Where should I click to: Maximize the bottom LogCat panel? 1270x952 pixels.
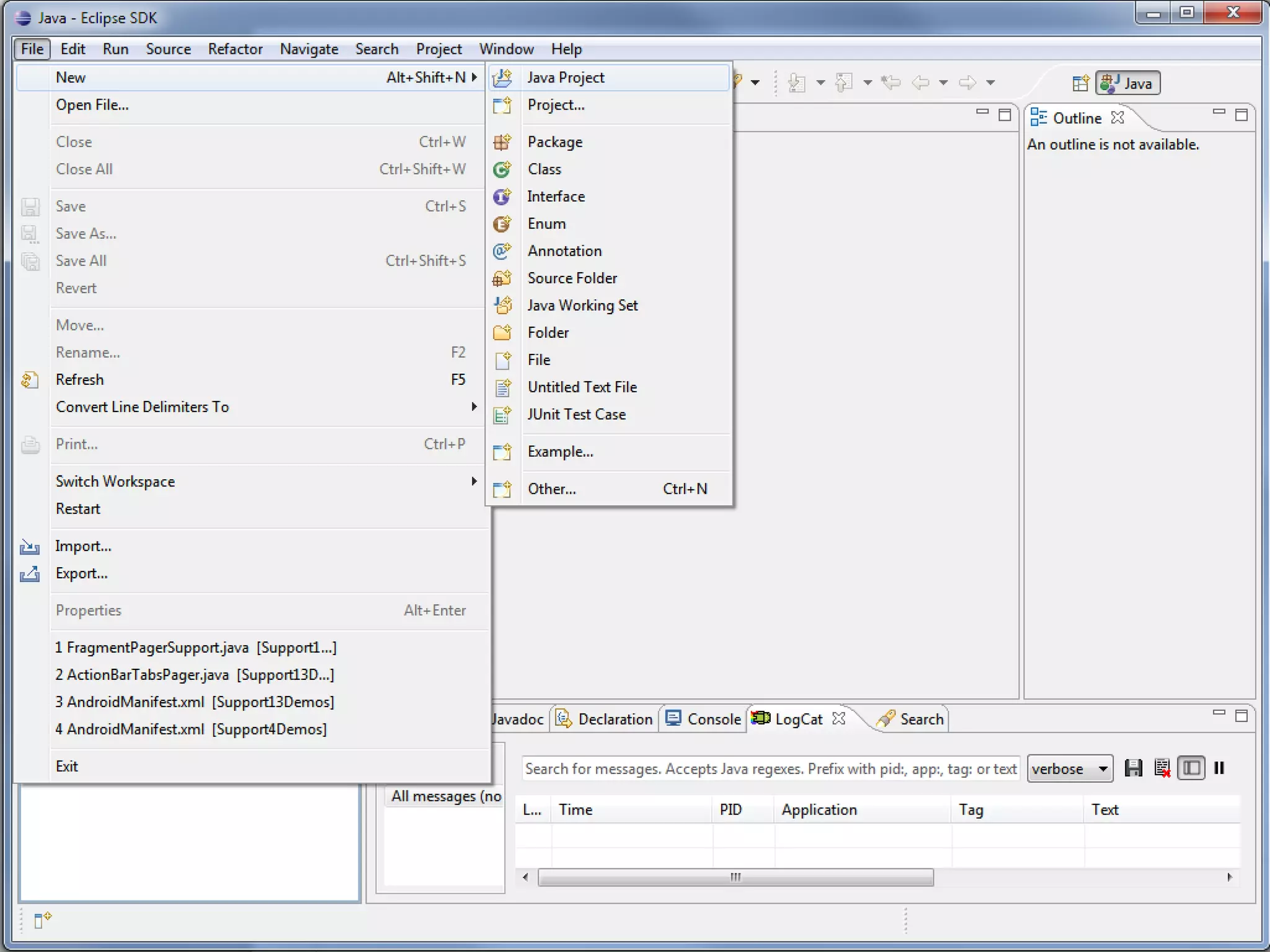pos(1241,716)
